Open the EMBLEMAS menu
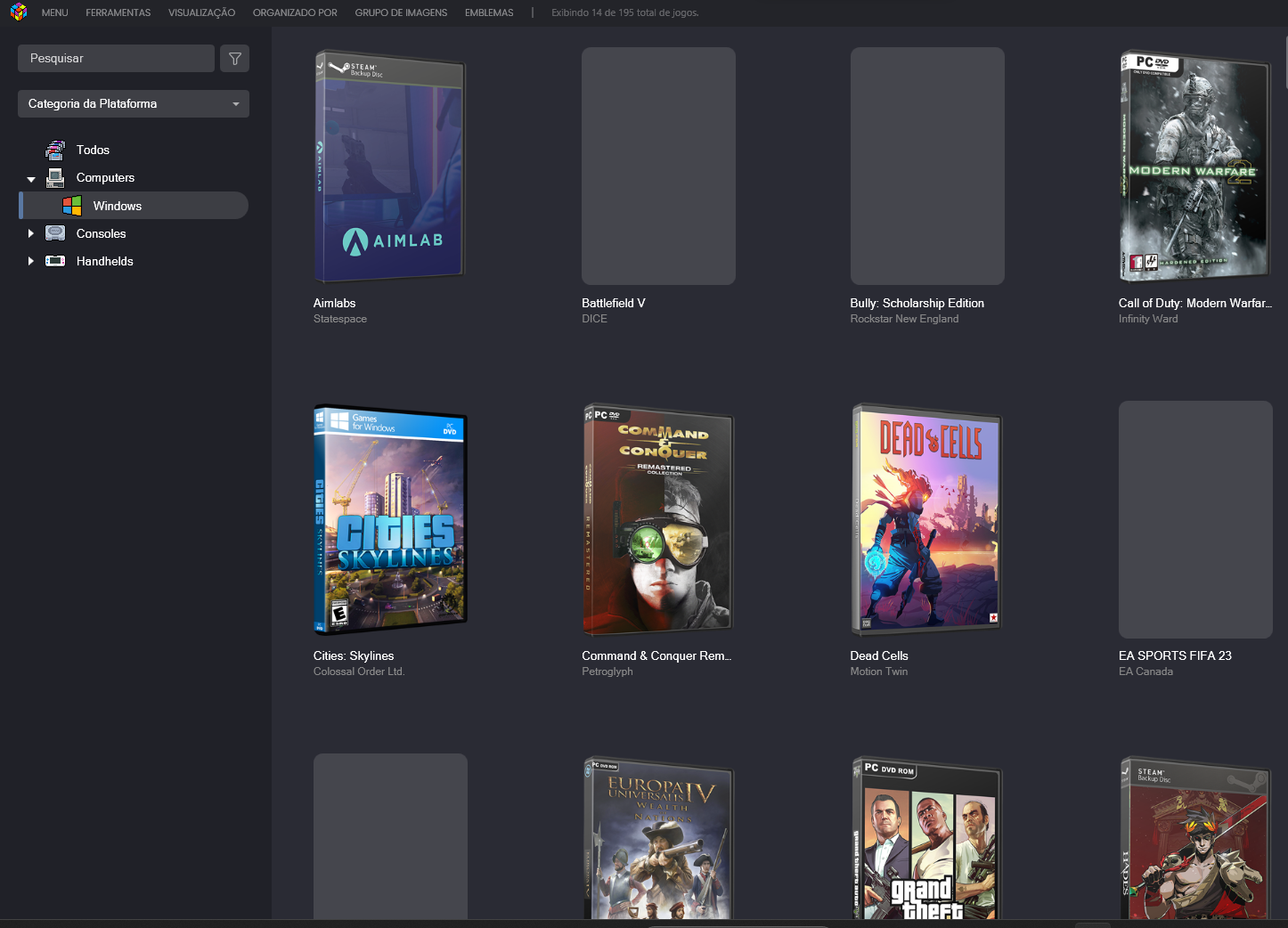Viewport: 1288px width, 928px height. tap(489, 12)
